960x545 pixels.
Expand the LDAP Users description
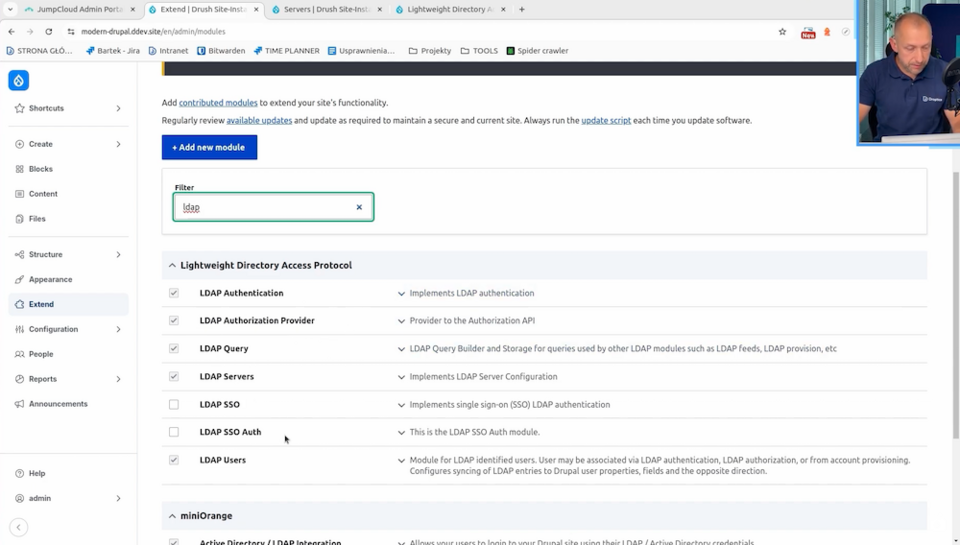[401, 460]
